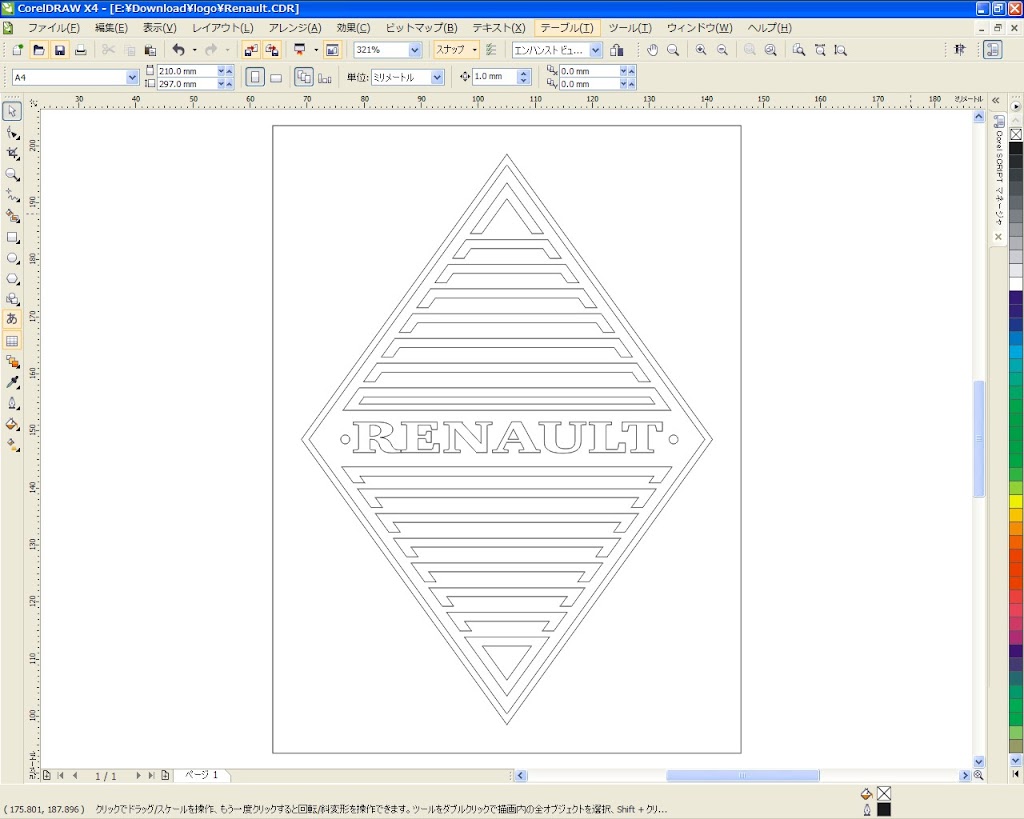Image resolution: width=1024 pixels, height=819 pixels.
Task: Collapse the docker with double chevron
Action: [x=996, y=101]
